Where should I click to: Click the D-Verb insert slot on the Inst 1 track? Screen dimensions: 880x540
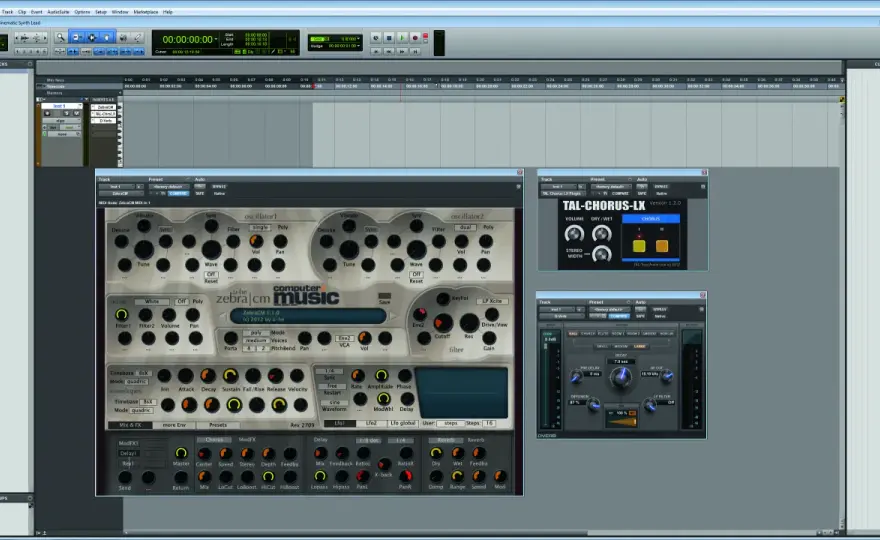[104, 120]
